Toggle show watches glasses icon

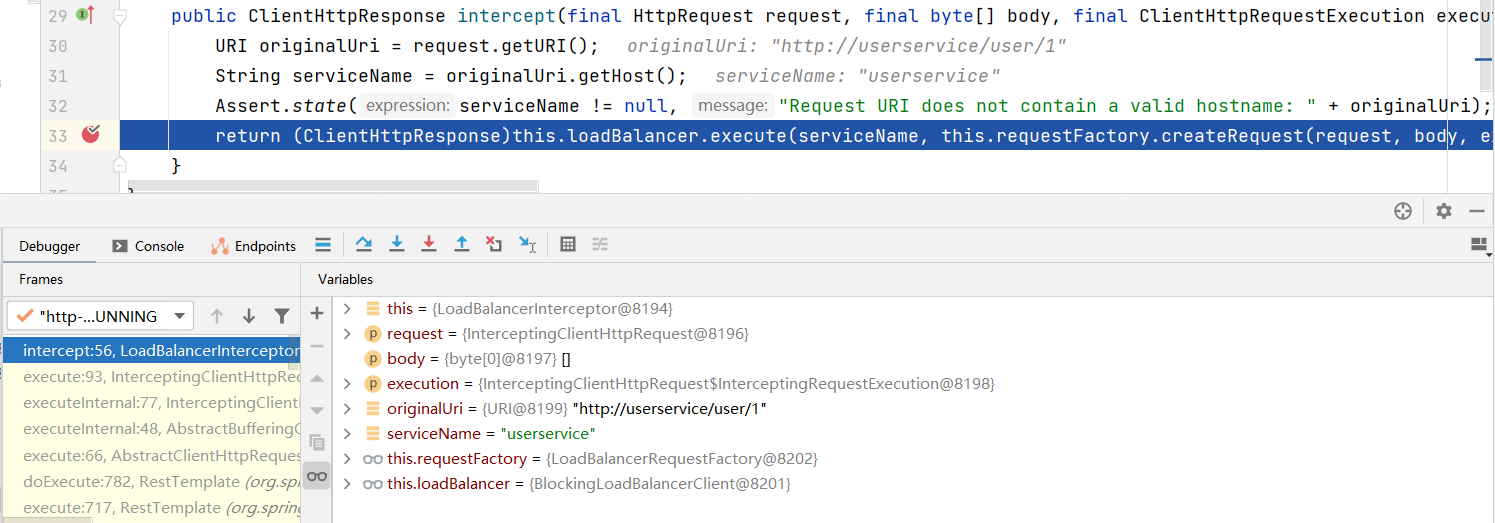[317, 476]
